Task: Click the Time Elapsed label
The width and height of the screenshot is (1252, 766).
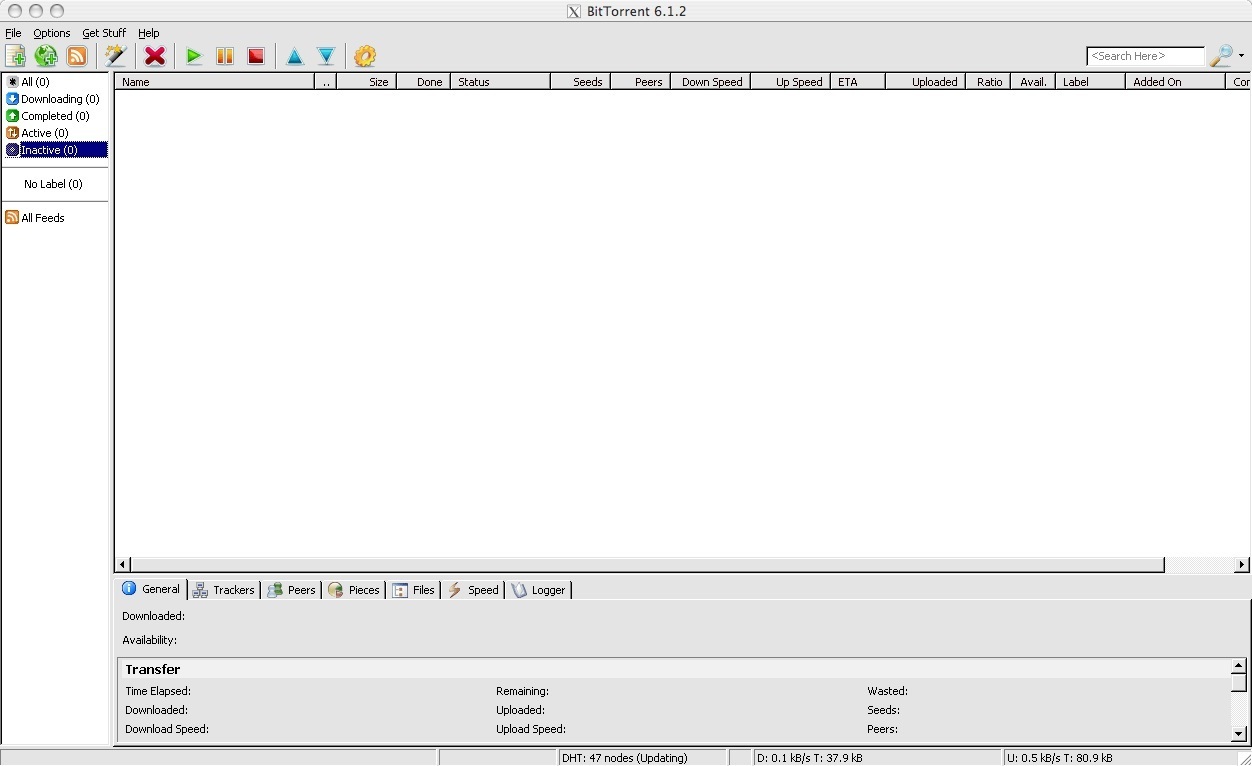Action: 158,691
